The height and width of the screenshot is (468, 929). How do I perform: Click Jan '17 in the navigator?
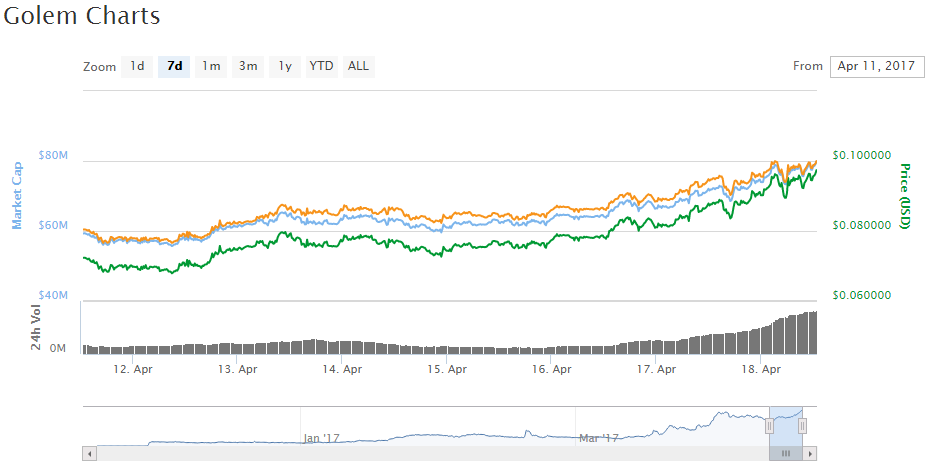click(x=322, y=438)
